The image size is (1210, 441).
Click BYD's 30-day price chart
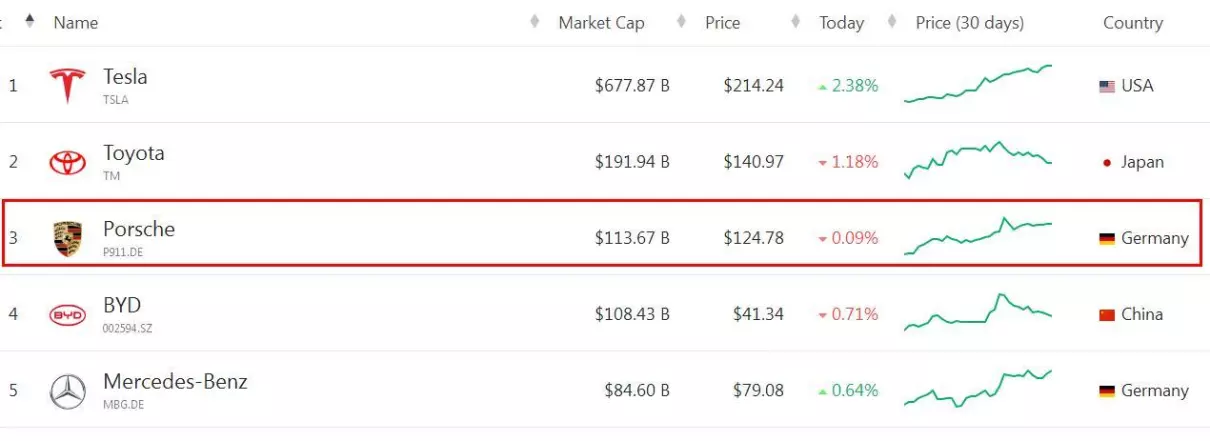[x=978, y=312]
